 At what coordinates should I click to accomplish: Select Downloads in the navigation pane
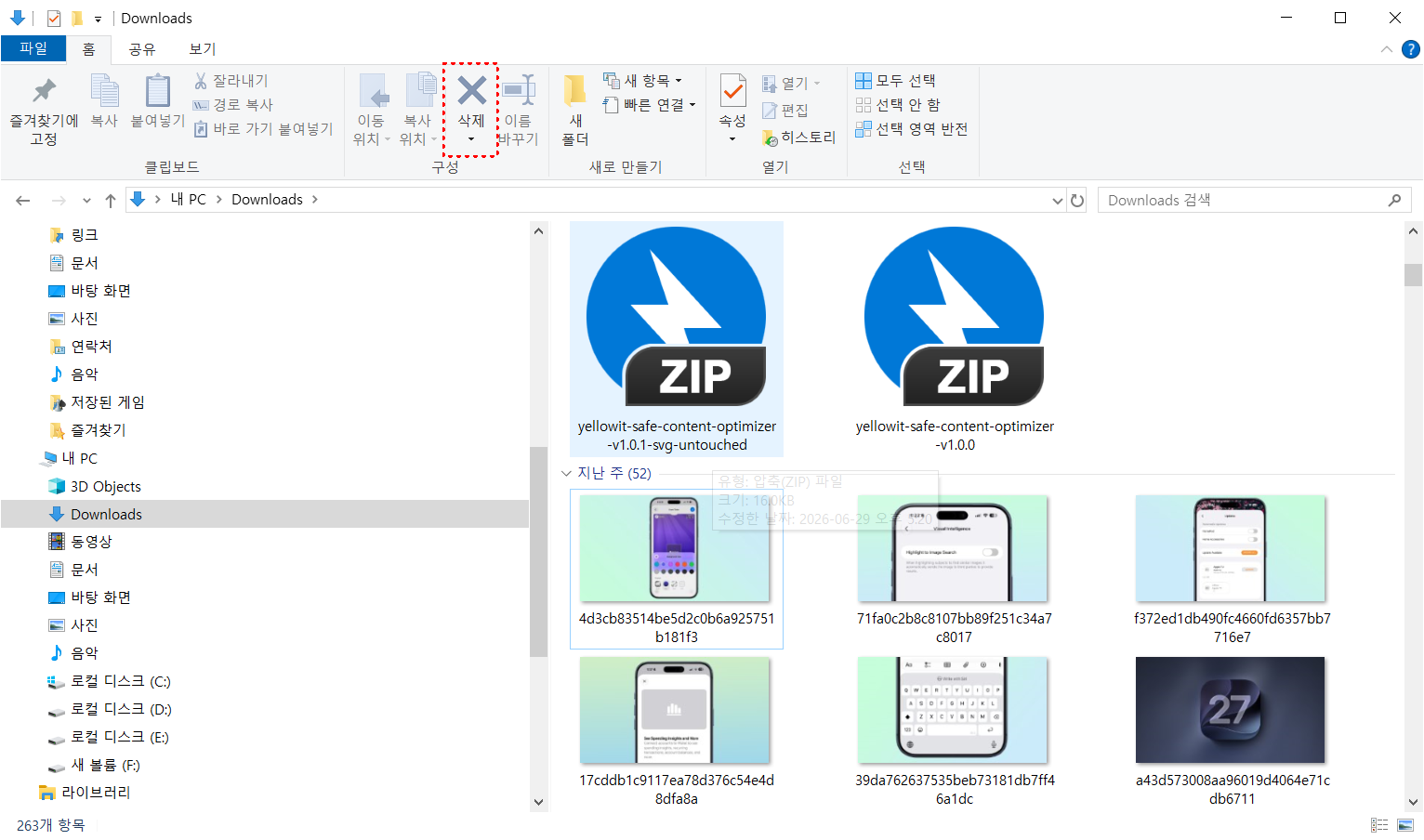[265, 514]
